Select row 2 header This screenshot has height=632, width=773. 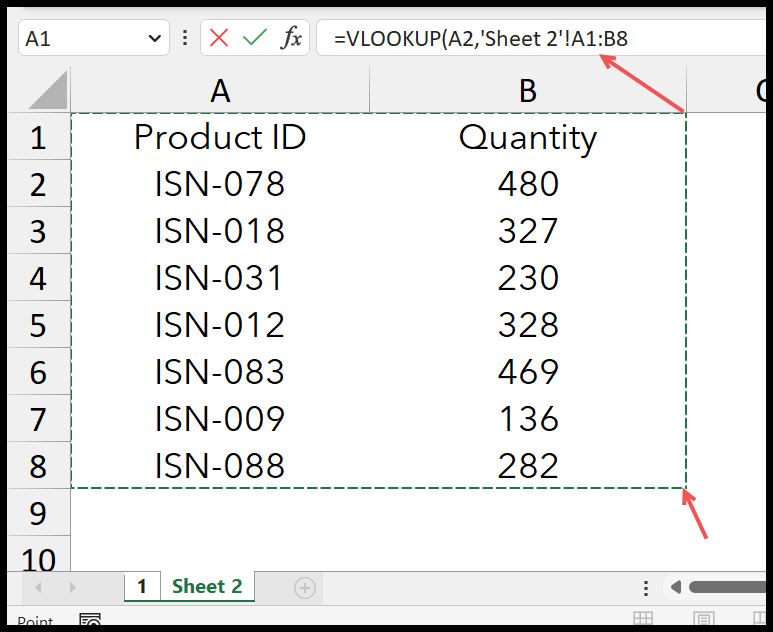tap(38, 183)
